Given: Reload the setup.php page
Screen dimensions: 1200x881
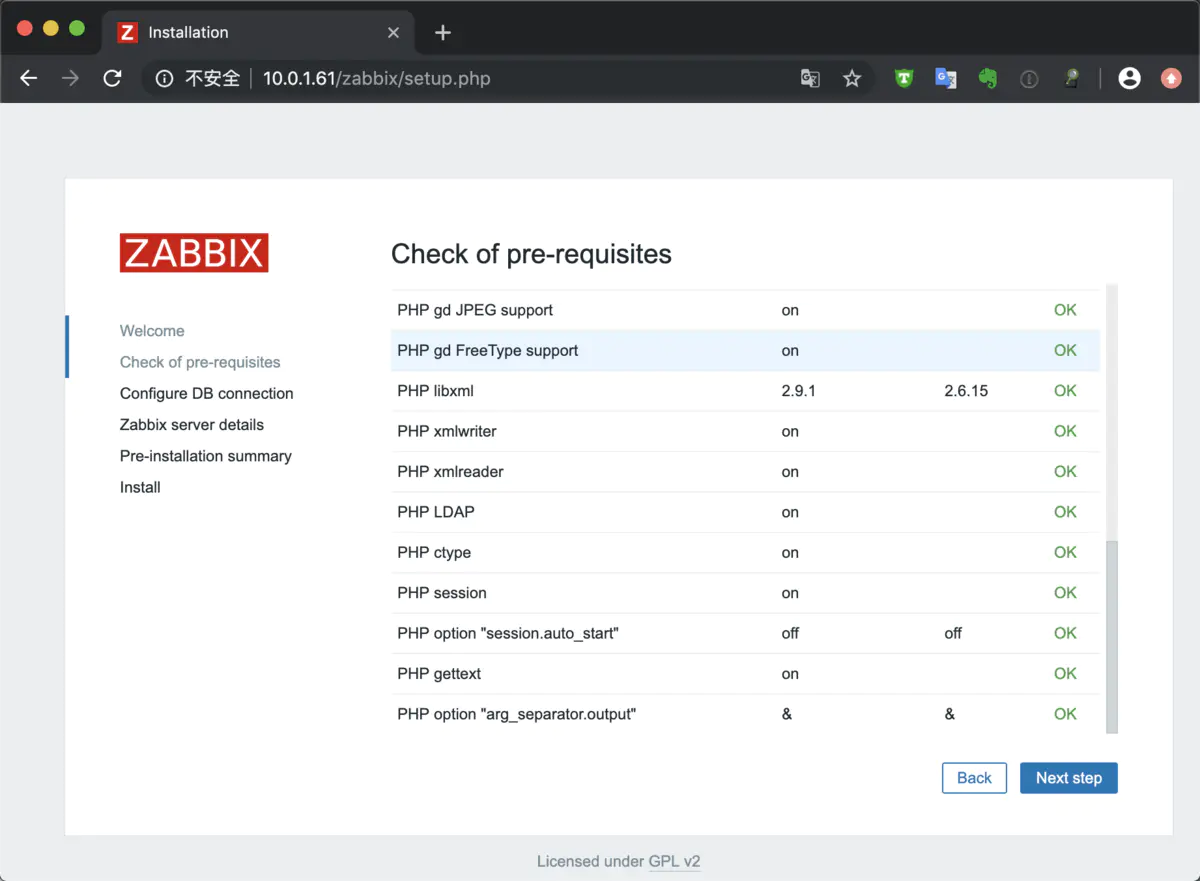Looking at the screenshot, I should [113, 78].
